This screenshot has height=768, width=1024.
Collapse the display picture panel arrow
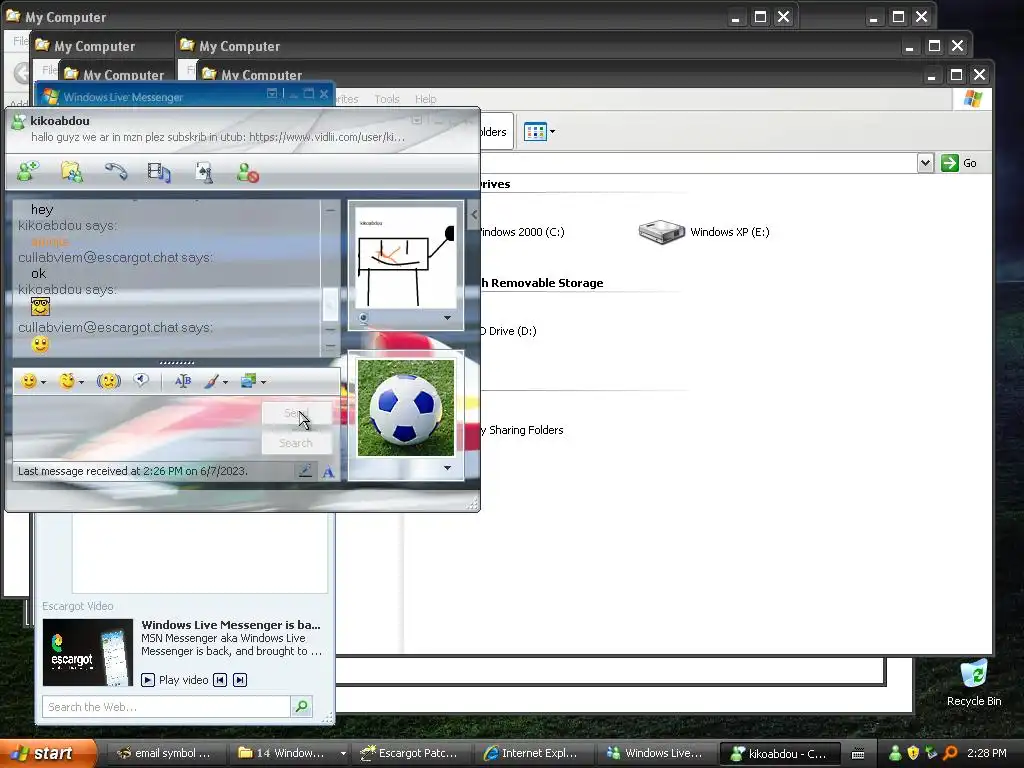(474, 214)
